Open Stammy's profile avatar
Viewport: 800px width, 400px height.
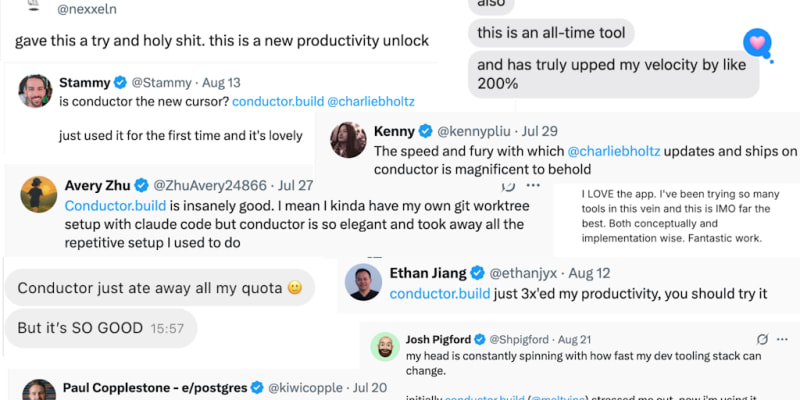[36, 91]
